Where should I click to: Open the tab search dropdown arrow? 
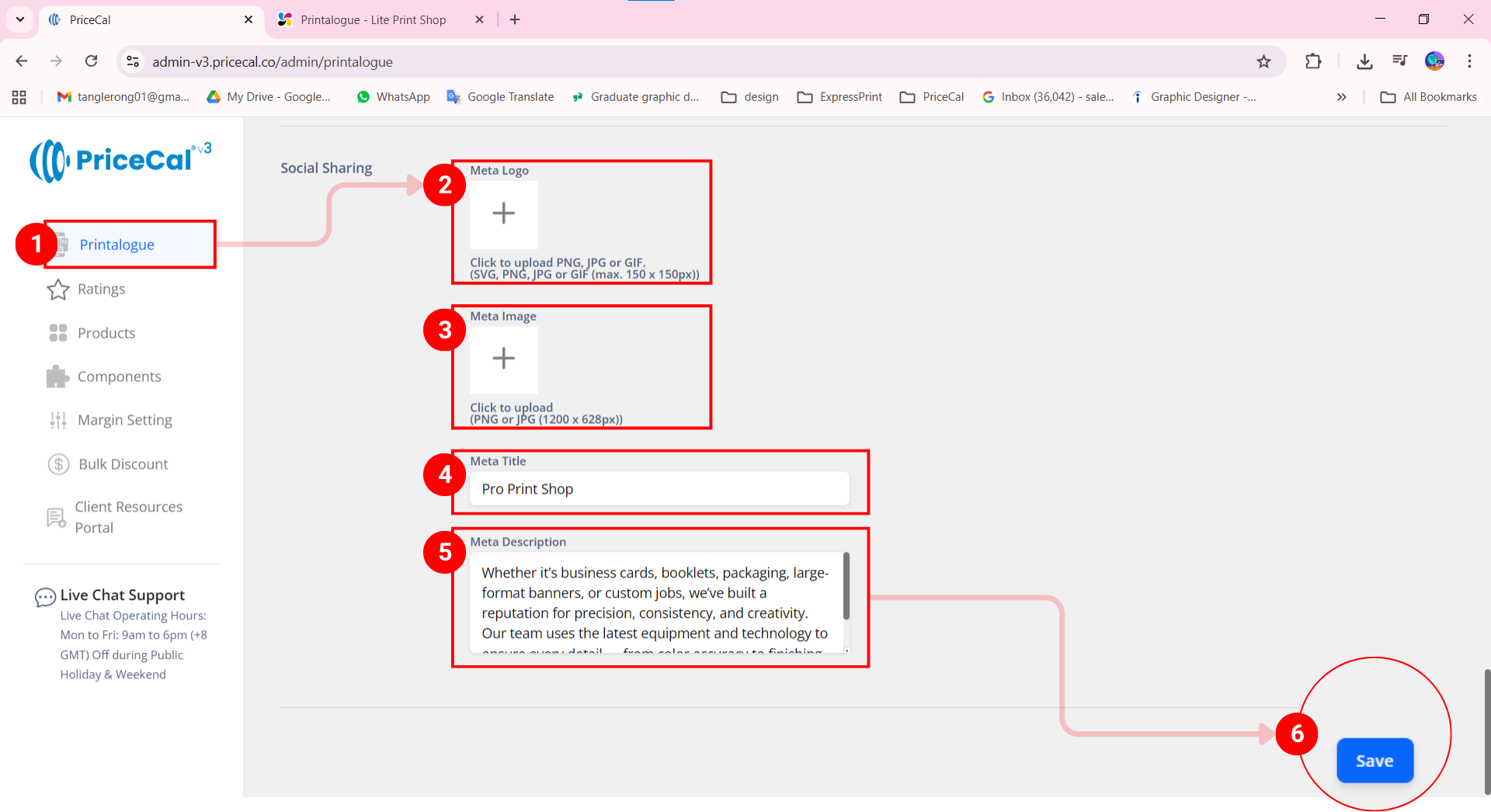[20, 19]
